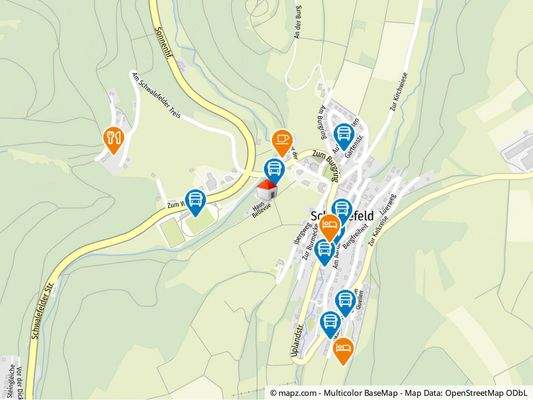The width and height of the screenshot is (533, 400).
Task: Click the Zur Kirchwiese street label
Action: click(398, 91)
